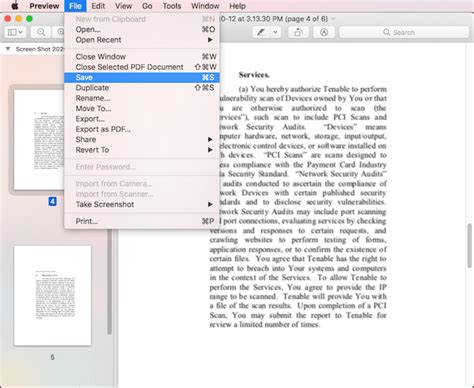474x388 pixels.
Task: Choose Print… from the File menu
Action: [142, 221]
